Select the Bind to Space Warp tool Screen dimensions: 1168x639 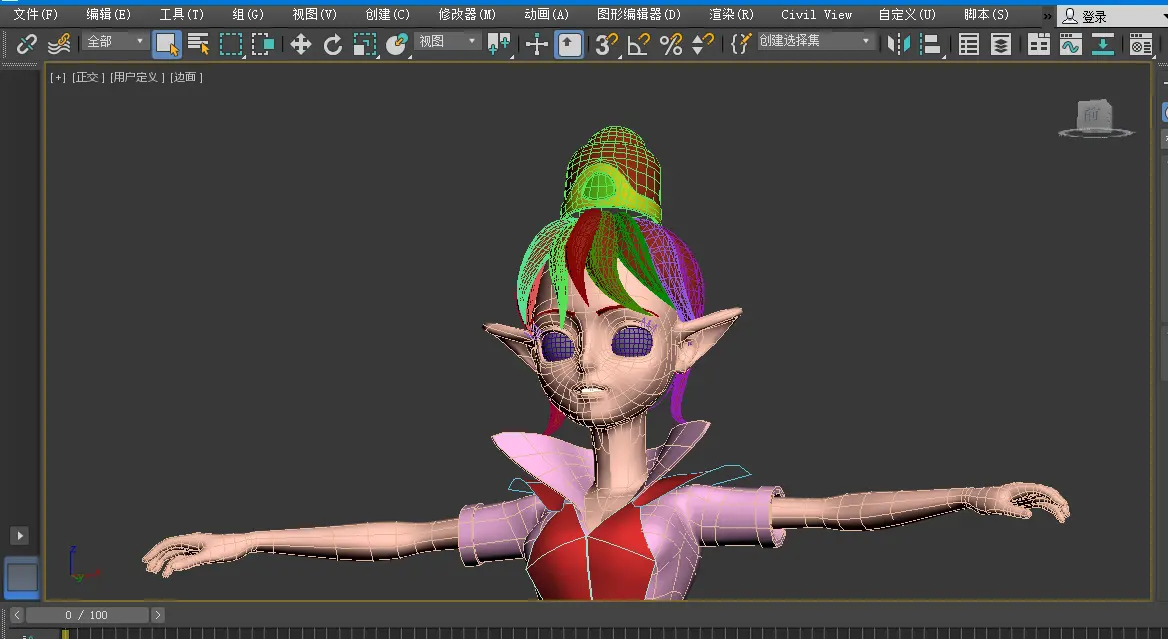(60, 43)
